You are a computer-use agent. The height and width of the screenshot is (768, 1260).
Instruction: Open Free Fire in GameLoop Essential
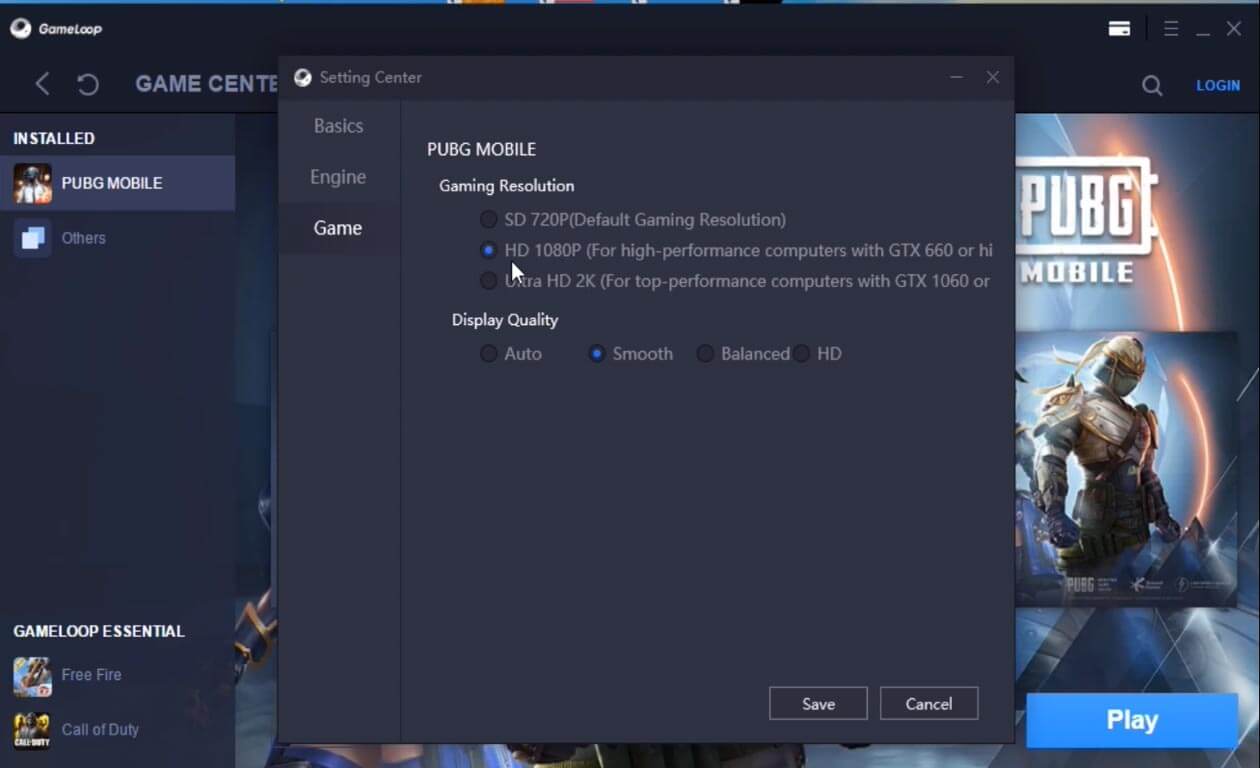click(x=117, y=676)
